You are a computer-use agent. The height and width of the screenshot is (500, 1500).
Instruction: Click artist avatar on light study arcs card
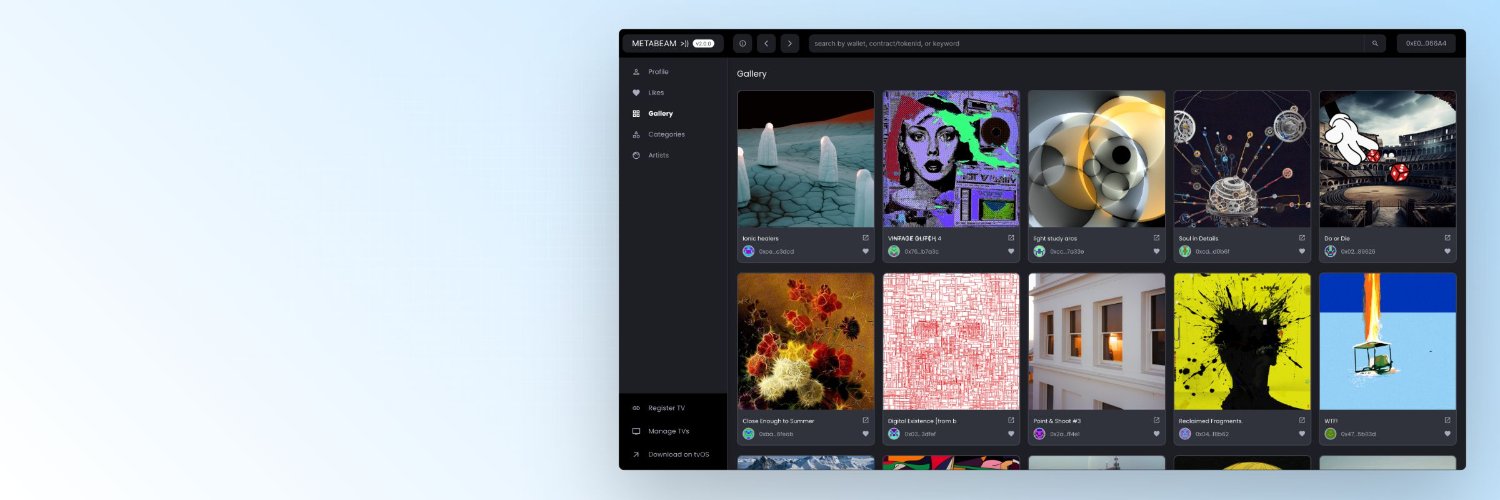pos(1039,251)
